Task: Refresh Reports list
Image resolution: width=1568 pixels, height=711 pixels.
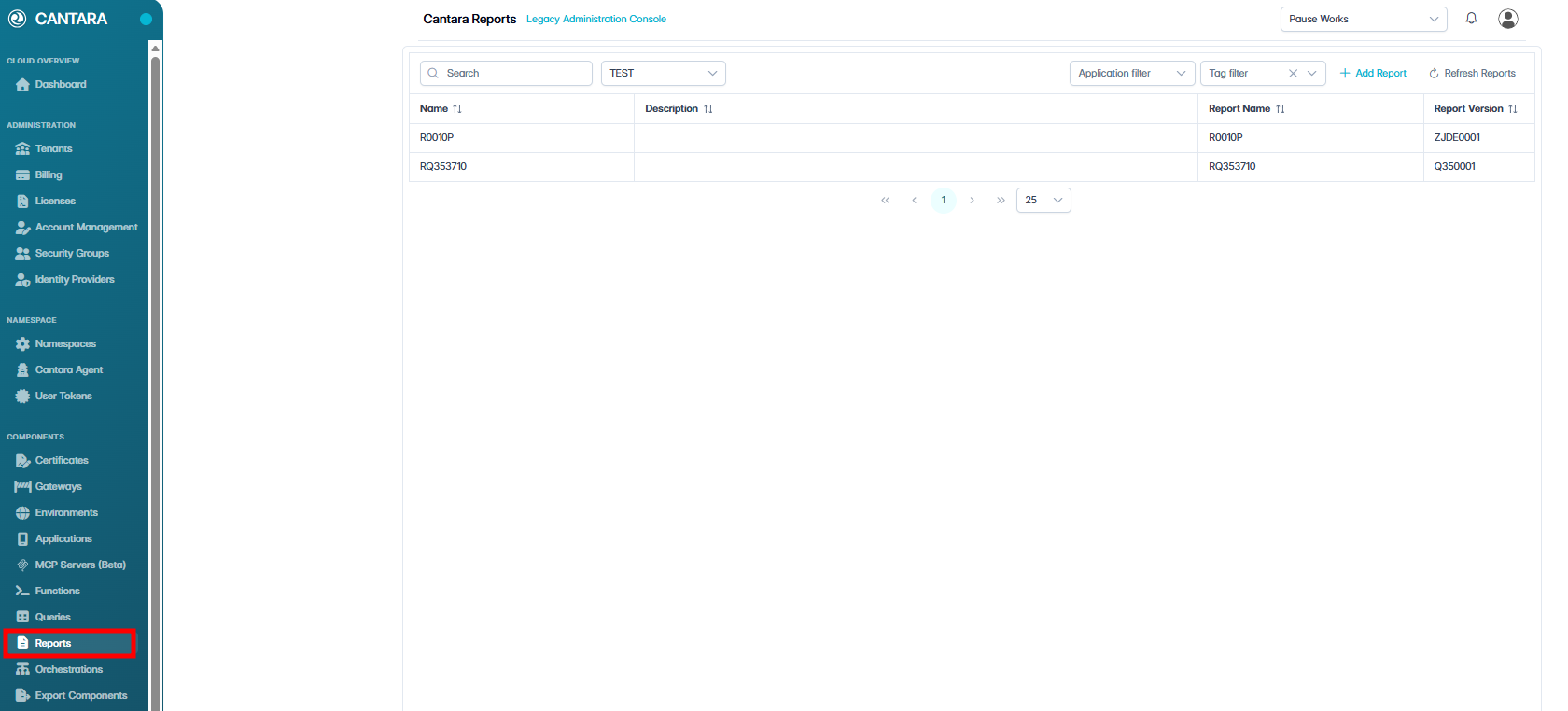Action: [1472, 73]
